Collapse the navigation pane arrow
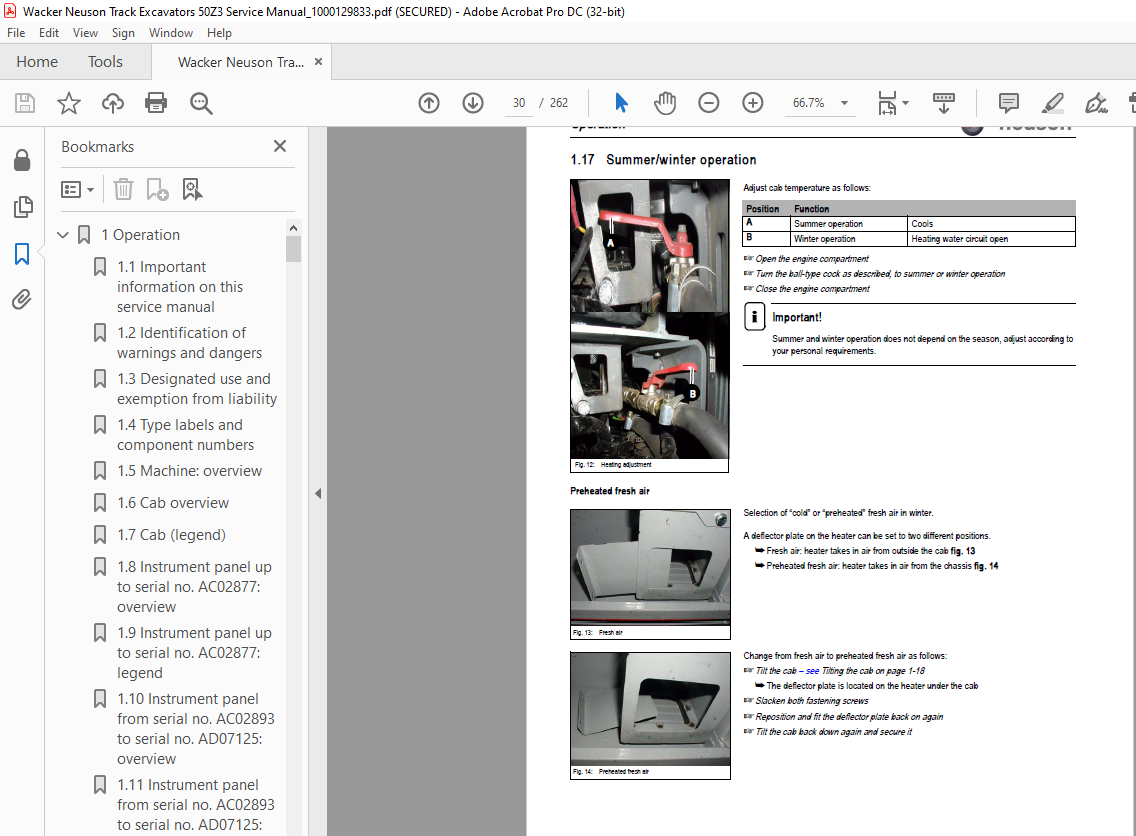Viewport: 1136px width, 836px height. 318,493
